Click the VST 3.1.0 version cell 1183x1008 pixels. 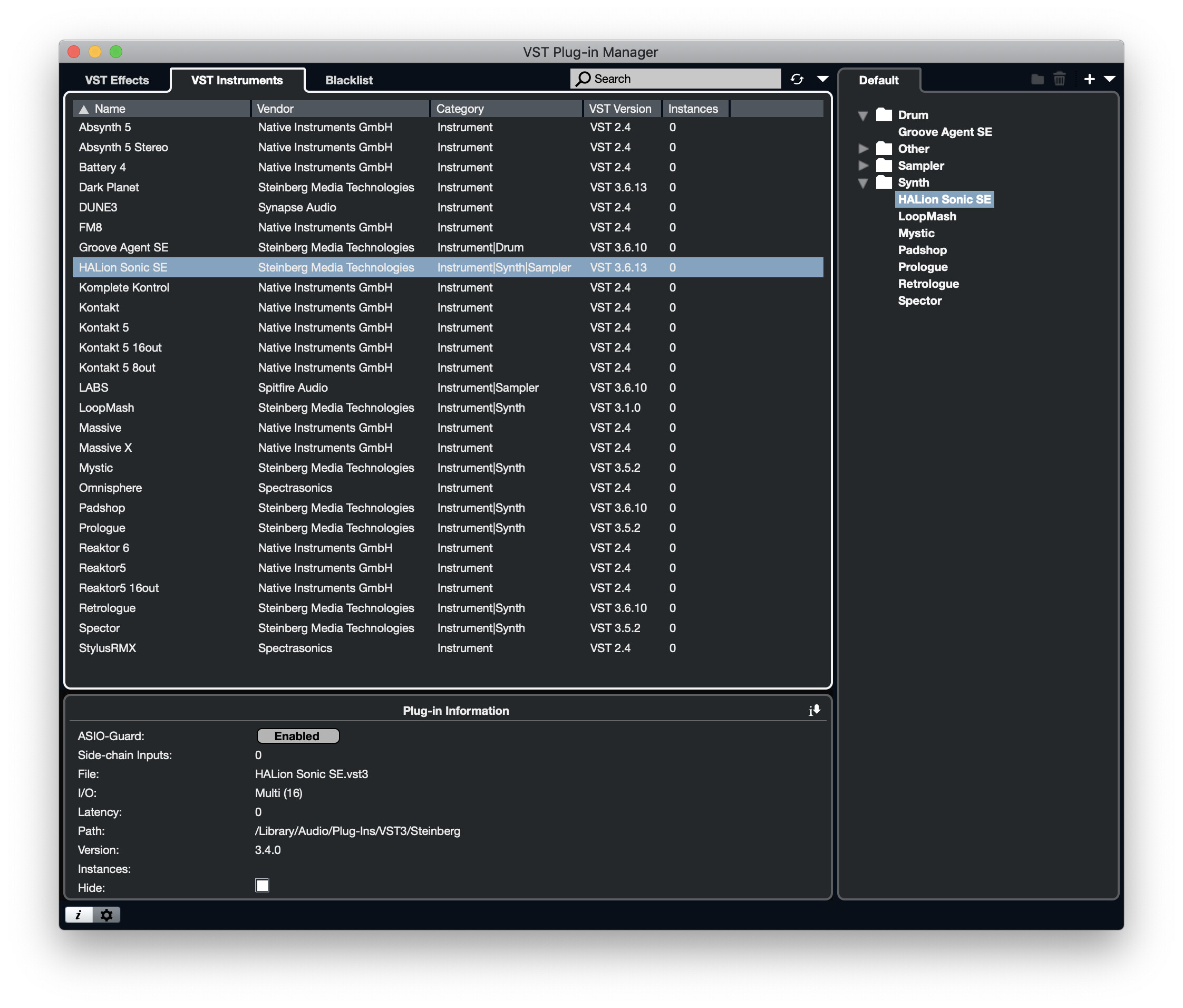point(615,408)
